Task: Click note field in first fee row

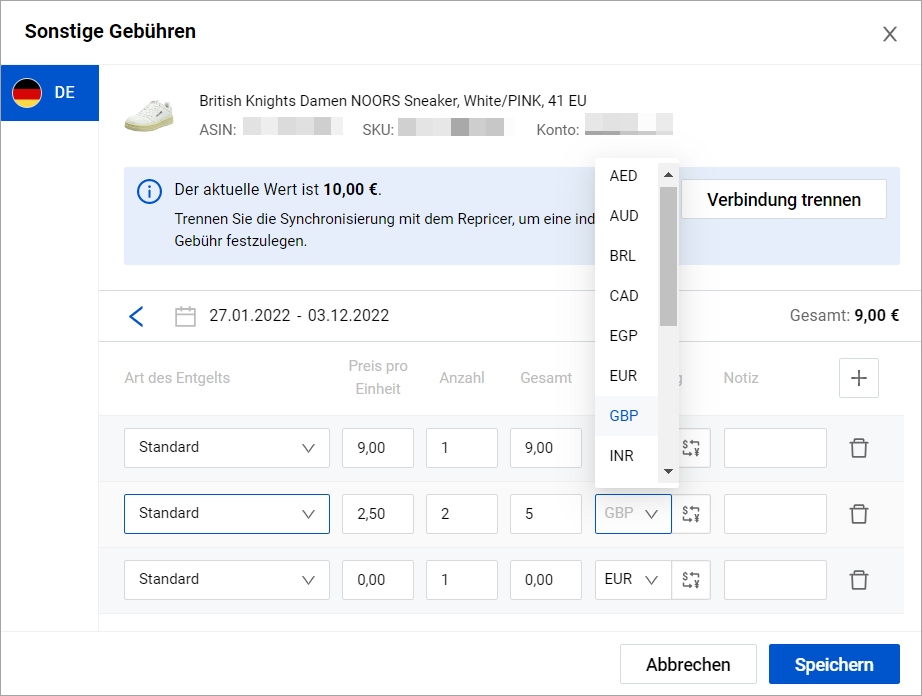Action: [775, 448]
